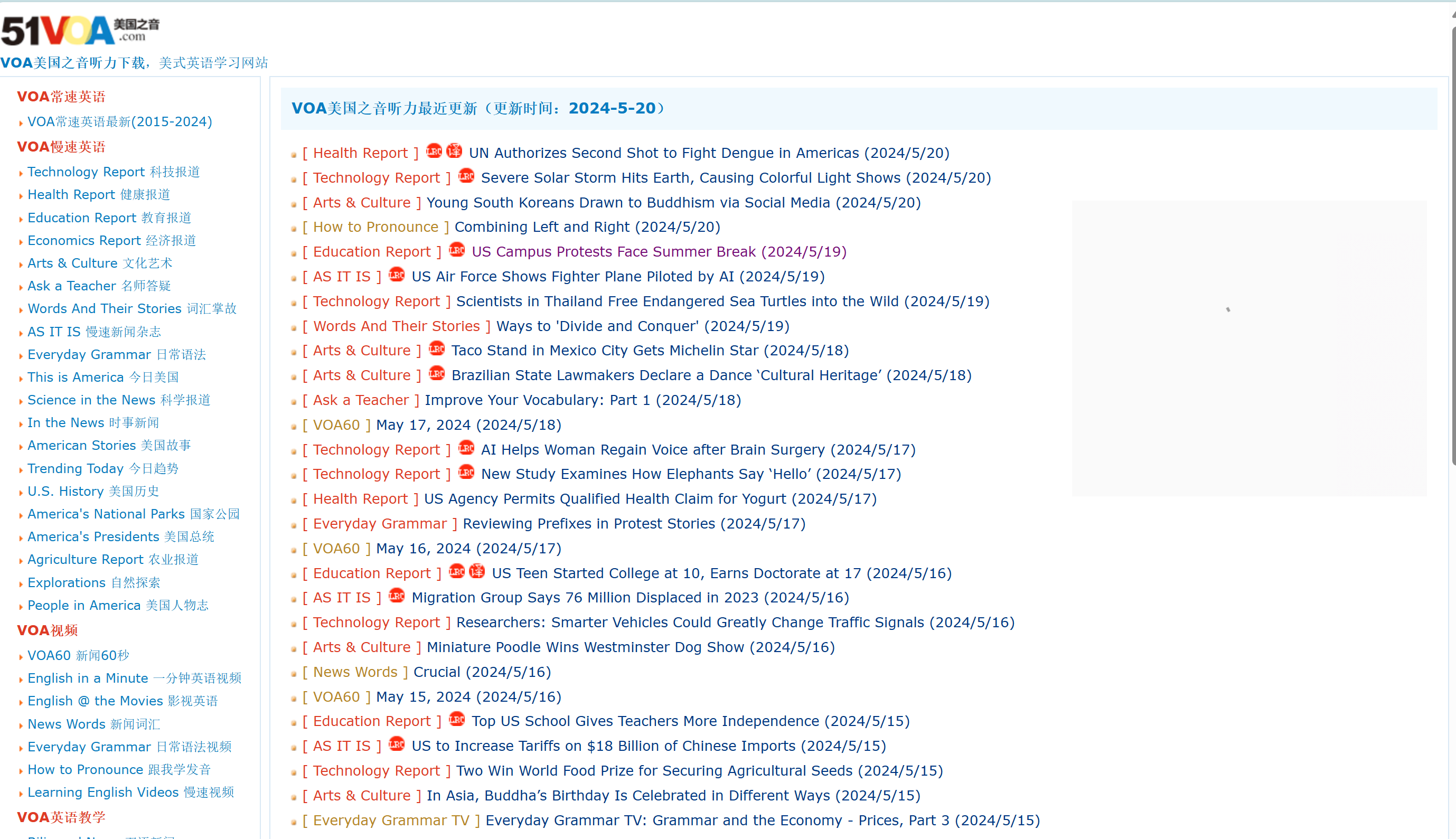Click LRC icon beside Severe Solar Storm article

click(466, 176)
